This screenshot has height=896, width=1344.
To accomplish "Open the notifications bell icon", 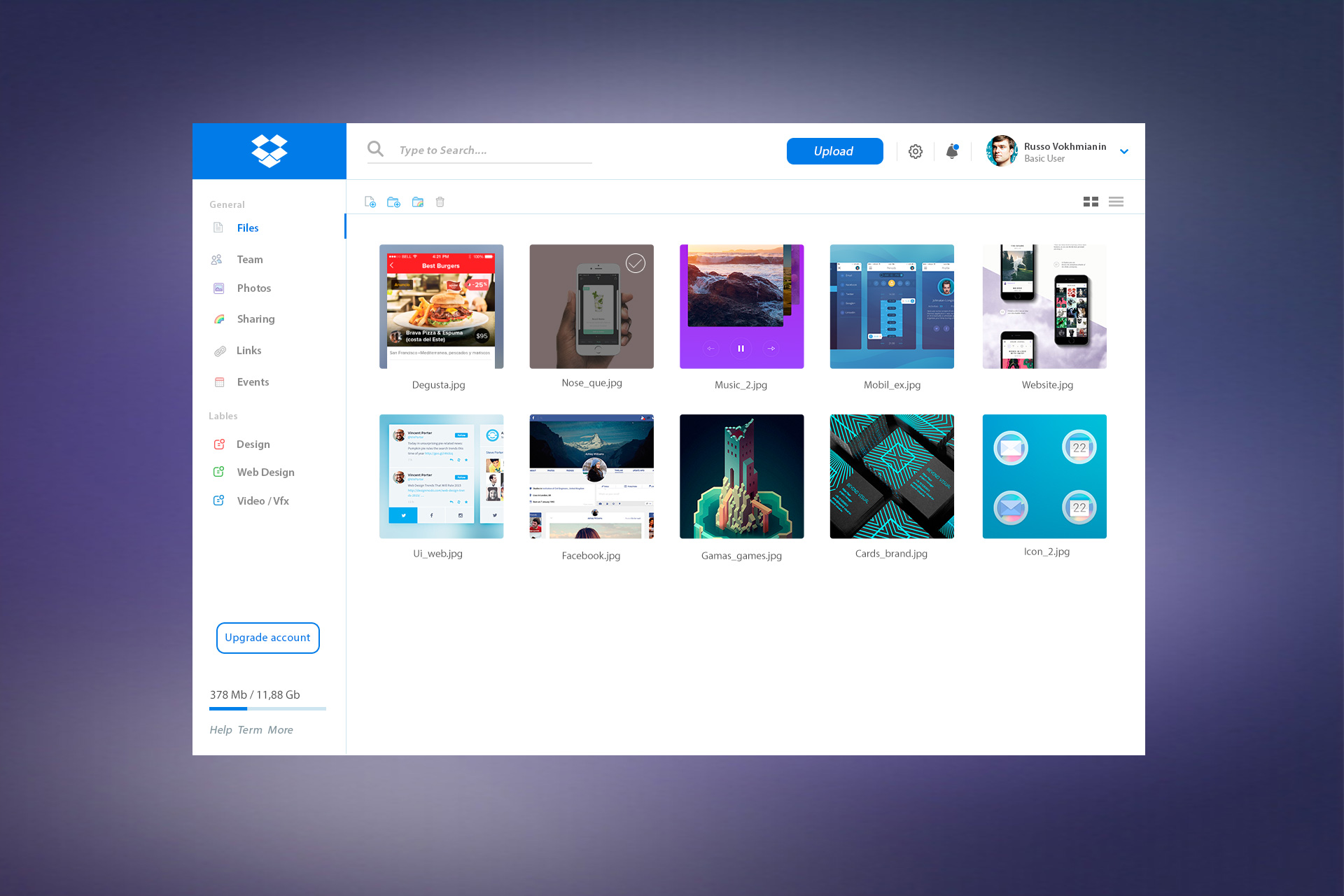I will [950, 151].
